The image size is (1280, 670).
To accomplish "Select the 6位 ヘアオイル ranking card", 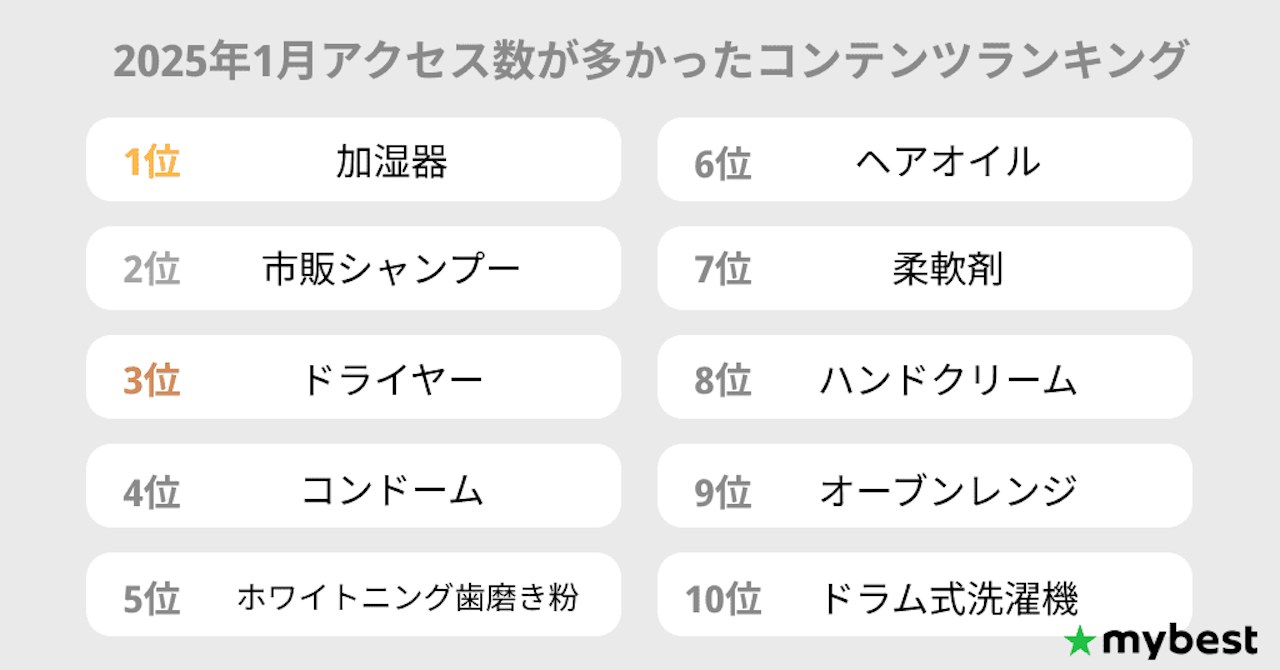I will pos(925,160).
